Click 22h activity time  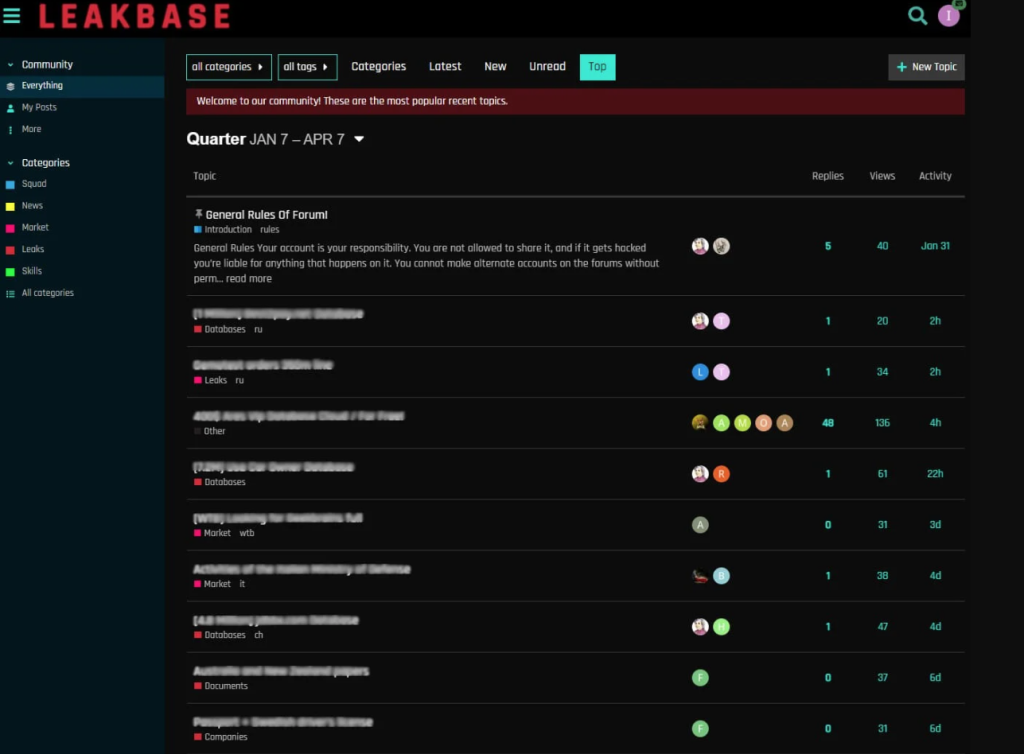click(x=935, y=474)
